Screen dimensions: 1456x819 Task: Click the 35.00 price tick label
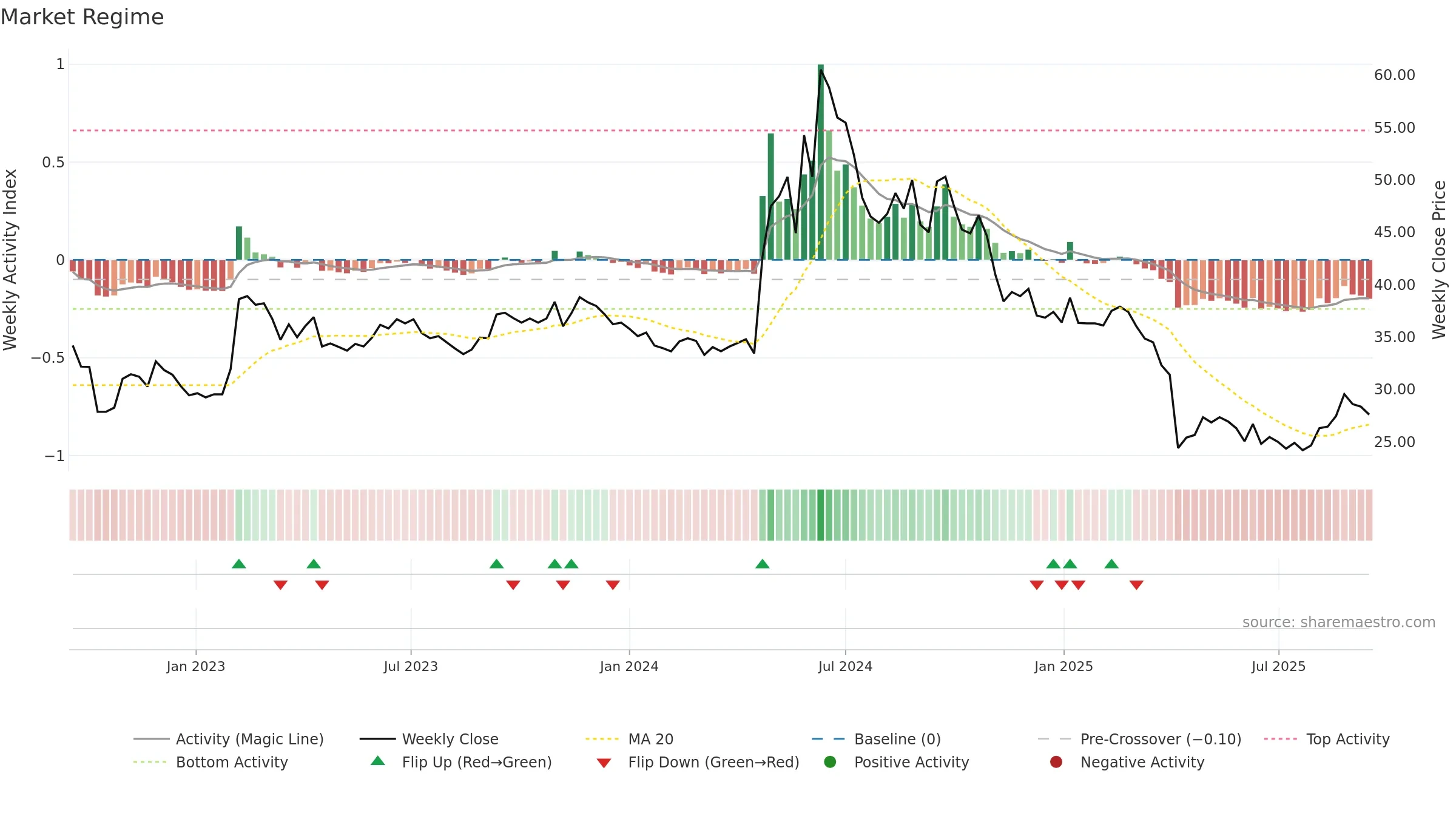point(1395,337)
